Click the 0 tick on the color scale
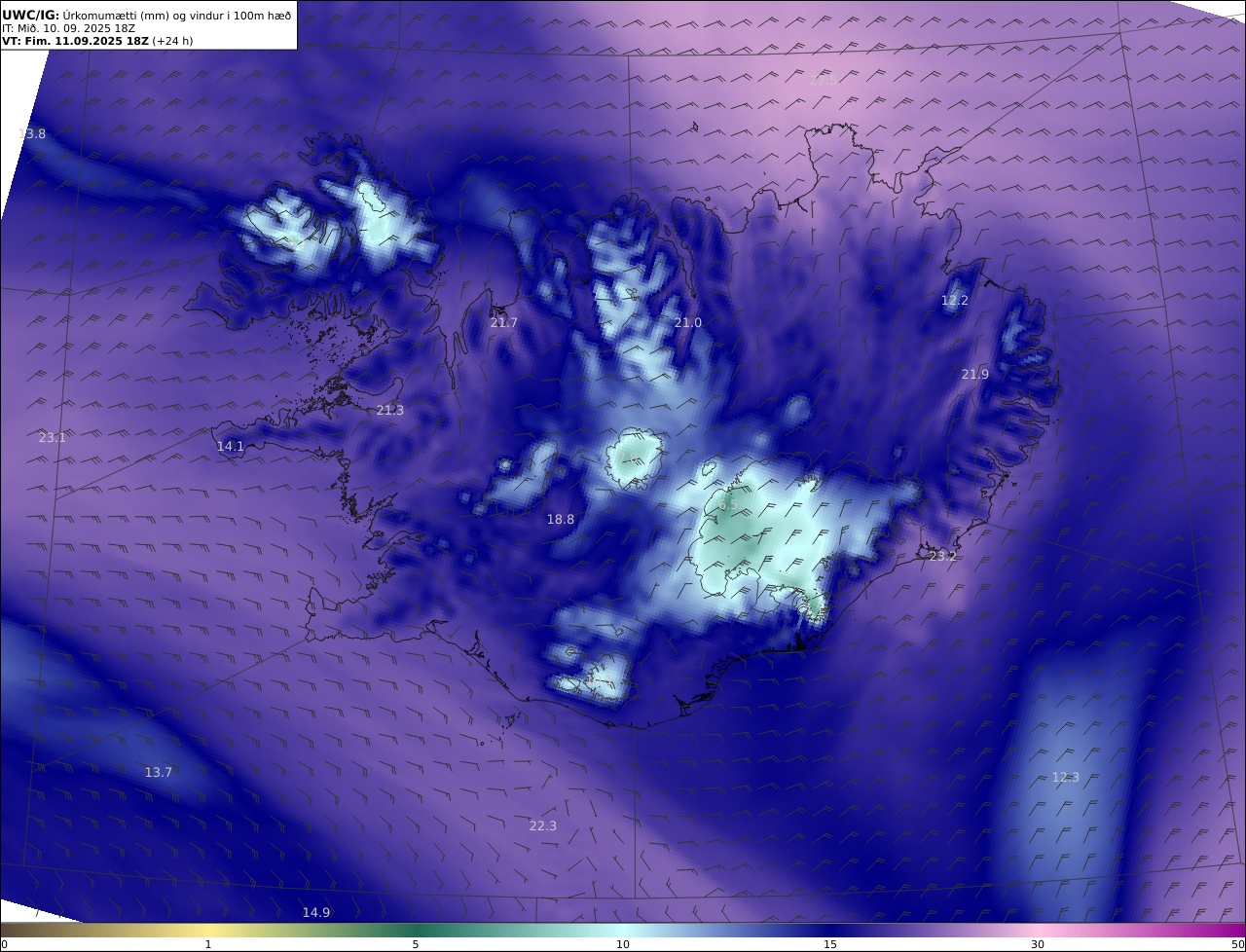Viewport: 1246px width, 952px height. click(x=4, y=944)
